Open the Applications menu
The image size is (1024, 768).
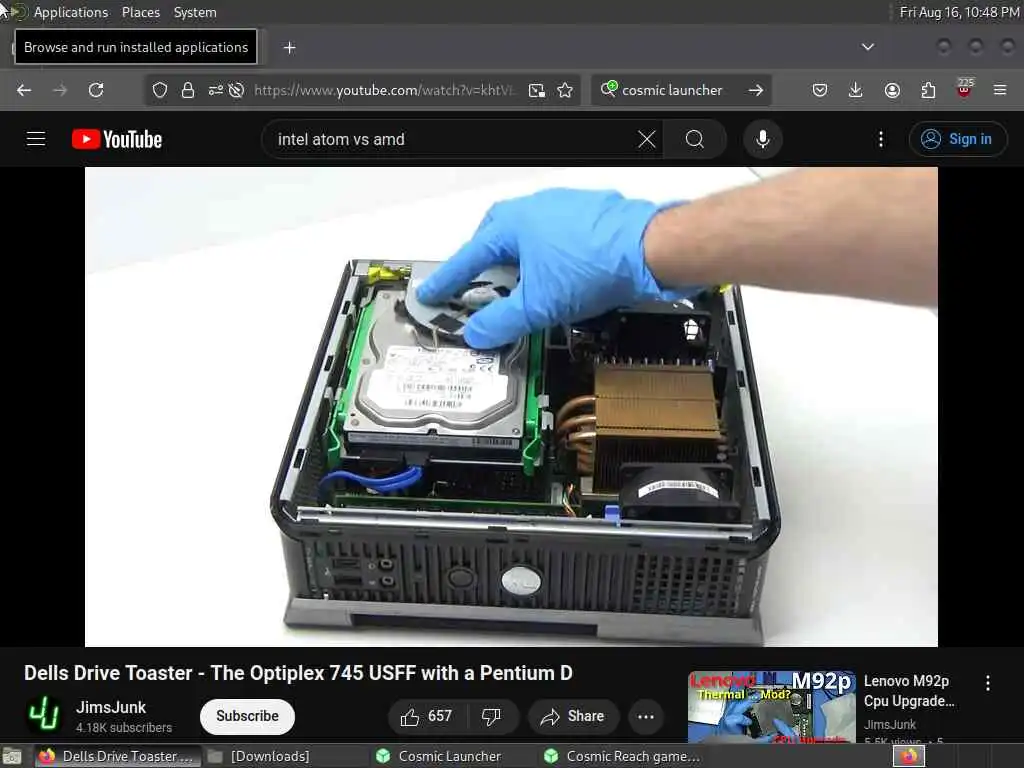tap(71, 12)
